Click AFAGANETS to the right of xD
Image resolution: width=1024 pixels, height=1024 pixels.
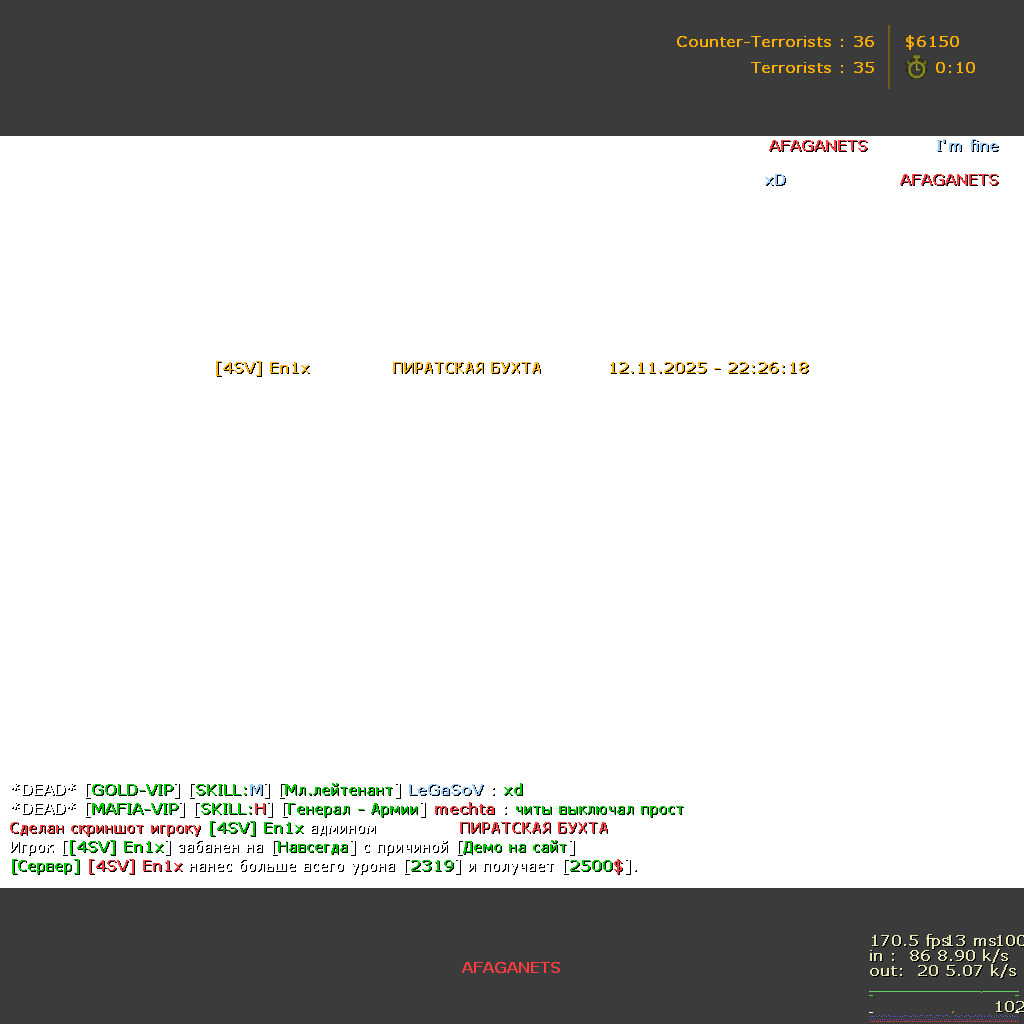[x=948, y=180]
